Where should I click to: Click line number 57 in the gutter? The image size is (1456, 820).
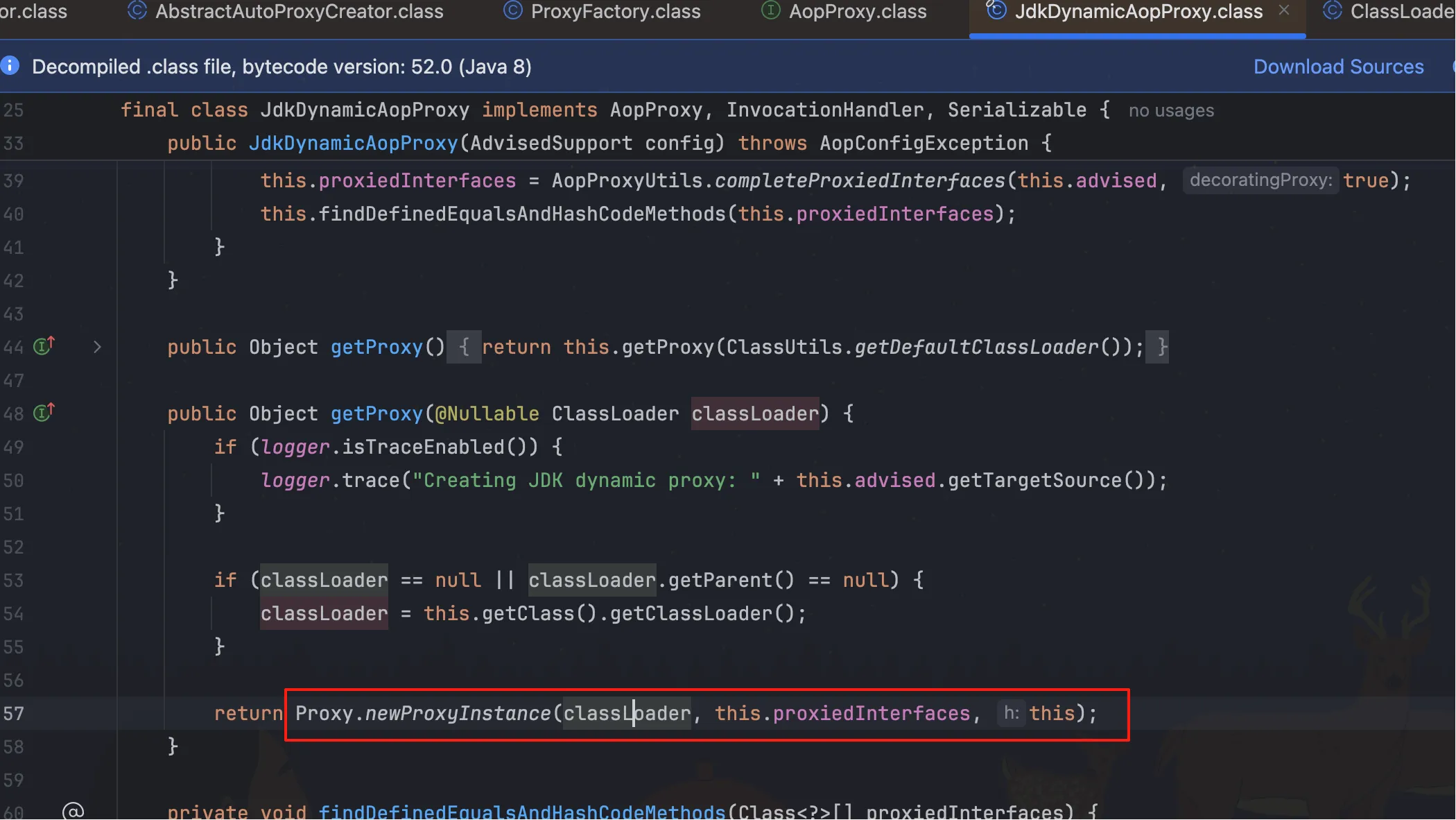tap(14, 713)
